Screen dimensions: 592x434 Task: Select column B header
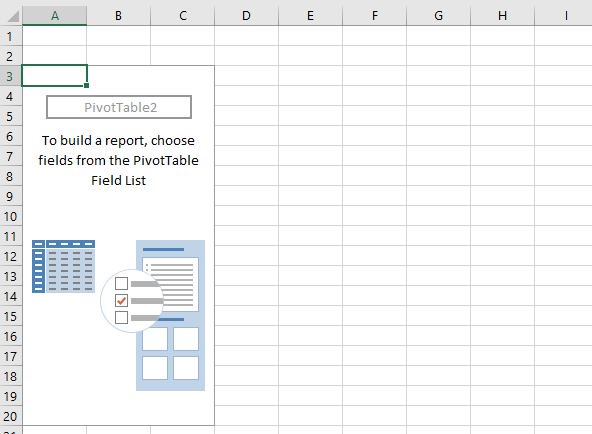119,16
